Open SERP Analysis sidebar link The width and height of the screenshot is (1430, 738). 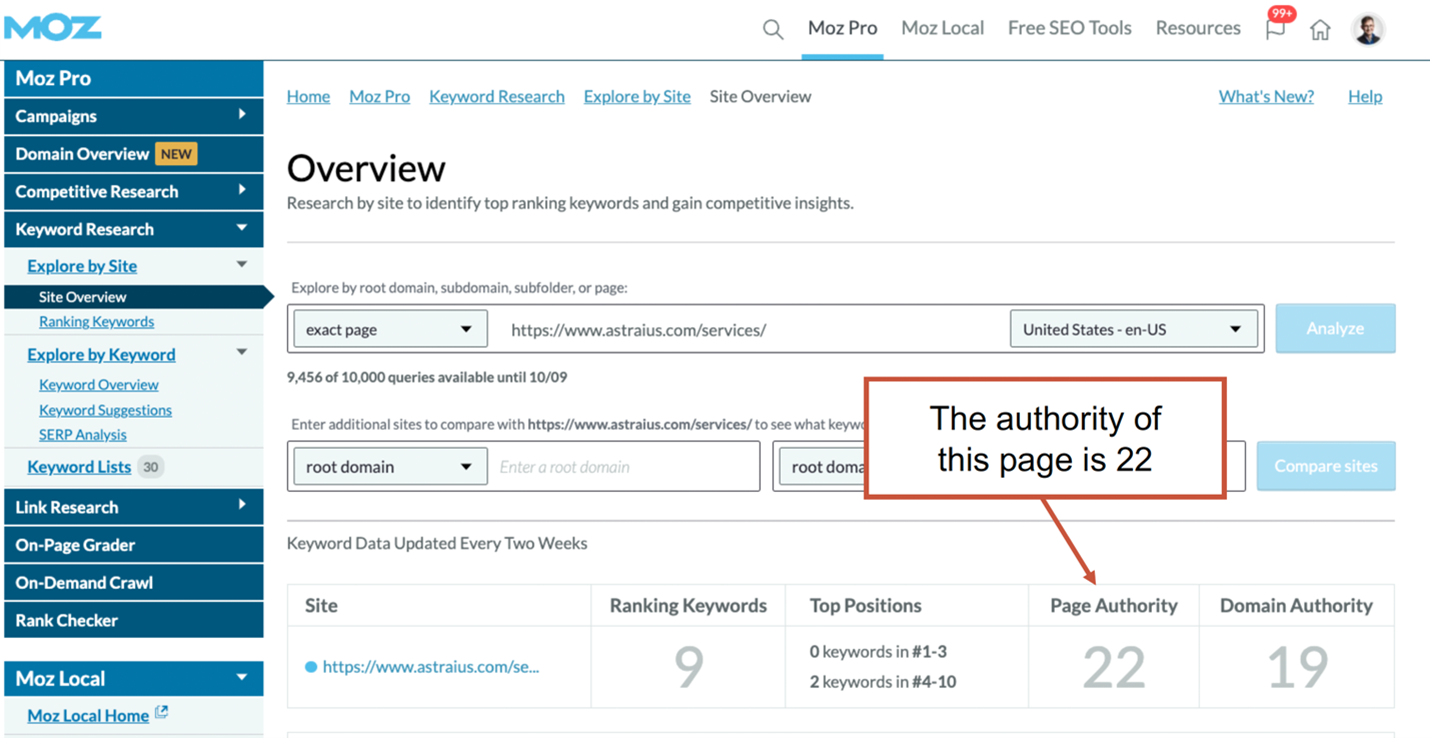point(82,435)
